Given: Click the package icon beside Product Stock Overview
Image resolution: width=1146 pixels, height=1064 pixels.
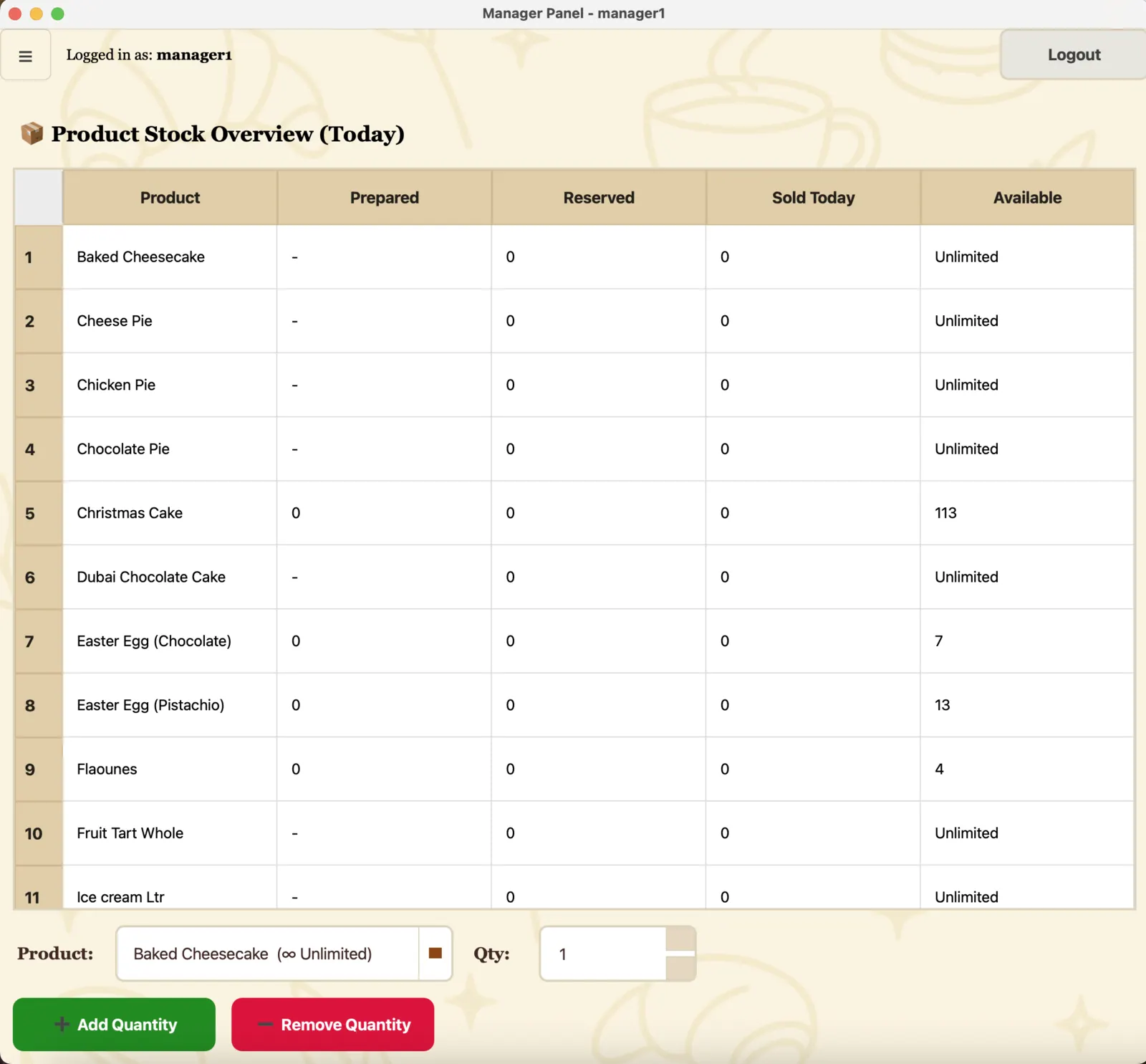Looking at the screenshot, I should coord(32,133).
